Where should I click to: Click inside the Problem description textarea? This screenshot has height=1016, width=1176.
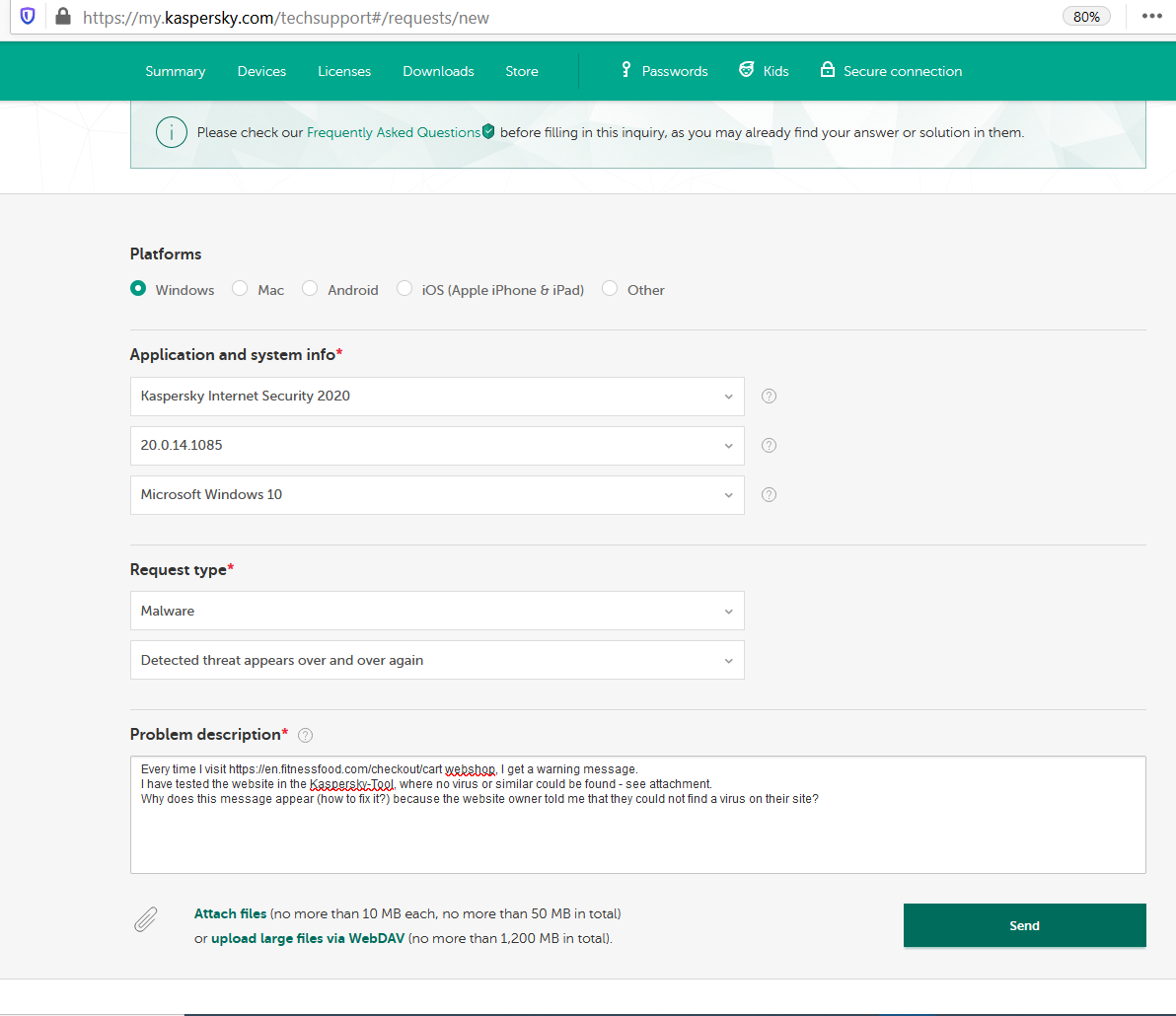click(638, 815)
